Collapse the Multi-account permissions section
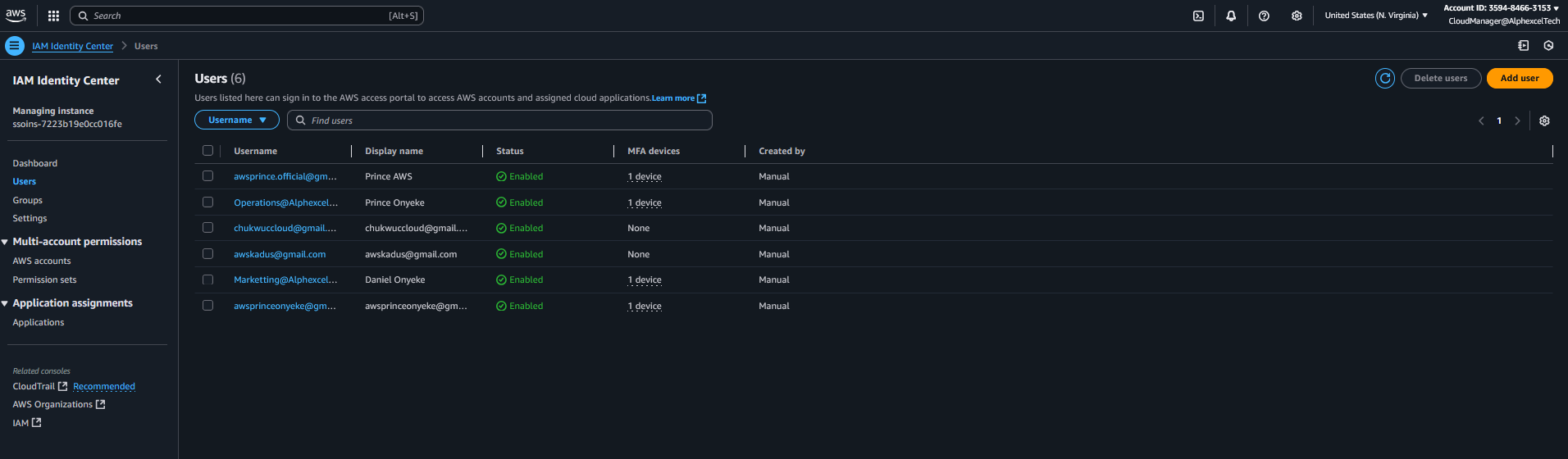 5,242
